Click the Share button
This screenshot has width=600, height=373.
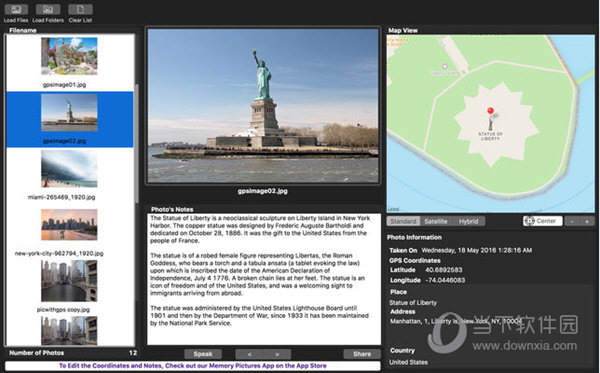[362, 354]
